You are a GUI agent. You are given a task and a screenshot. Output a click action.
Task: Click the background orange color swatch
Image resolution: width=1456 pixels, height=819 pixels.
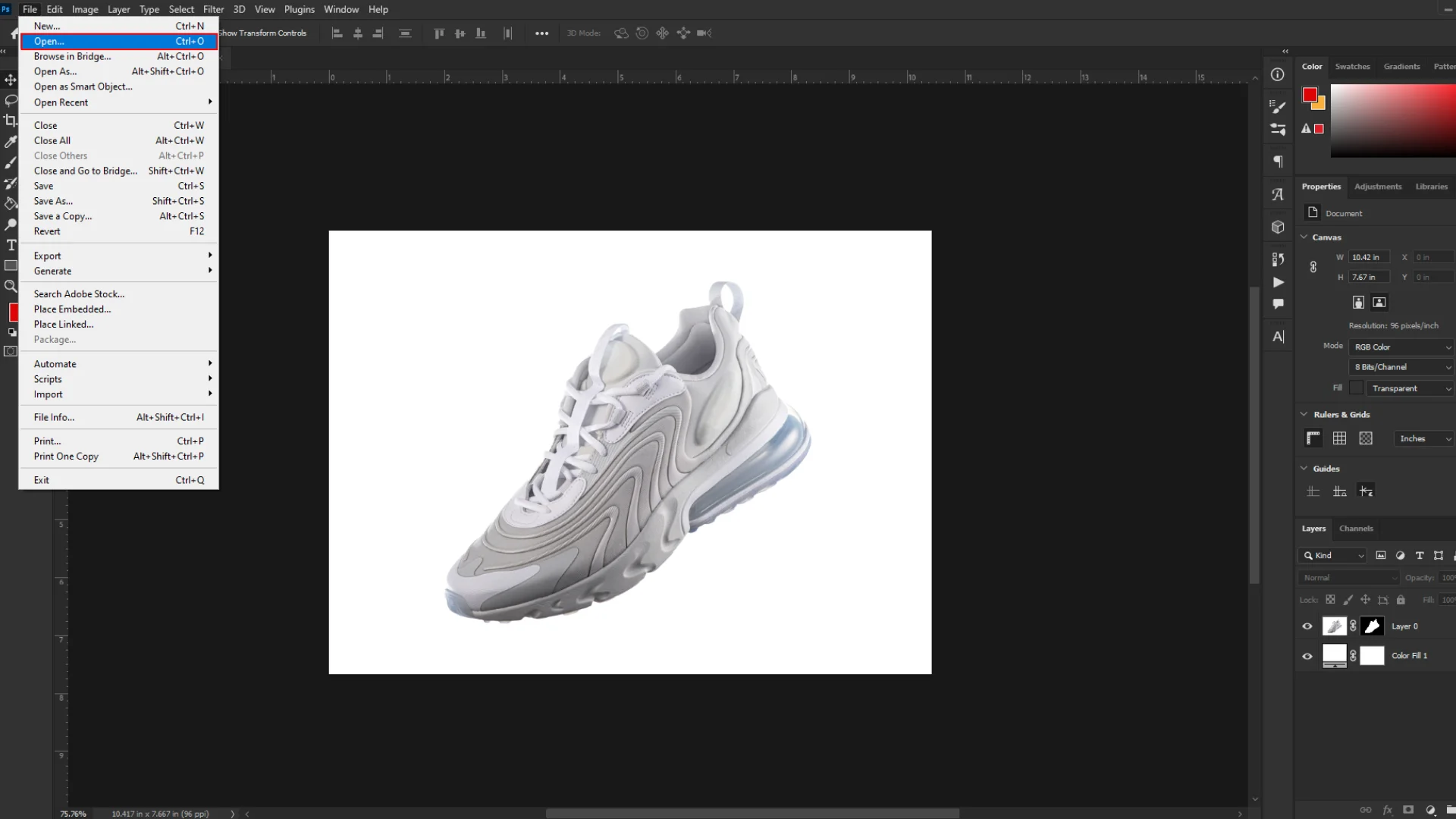1320,105
